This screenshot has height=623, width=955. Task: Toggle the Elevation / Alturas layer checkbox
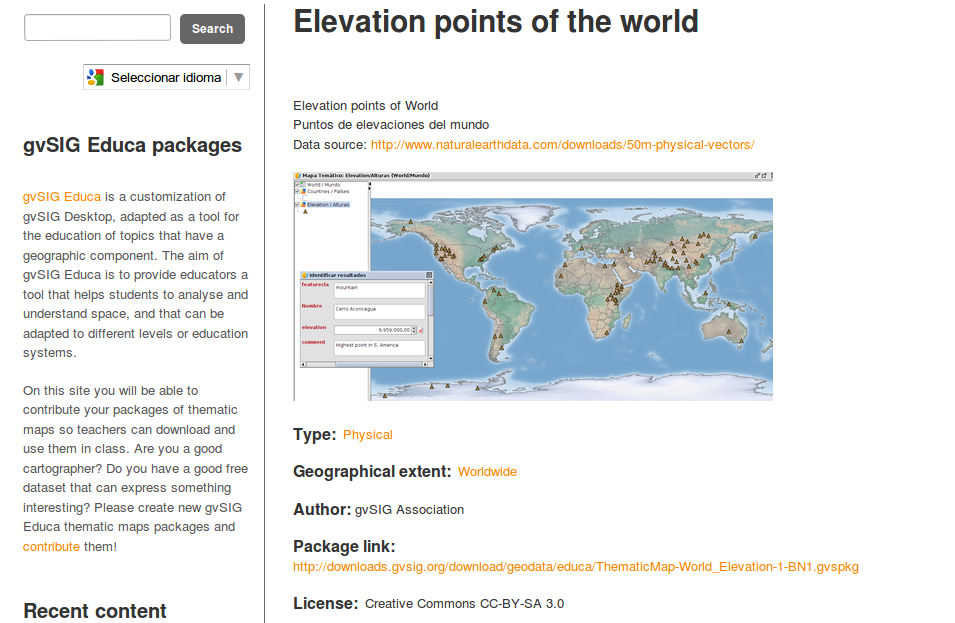pos(298,204)
